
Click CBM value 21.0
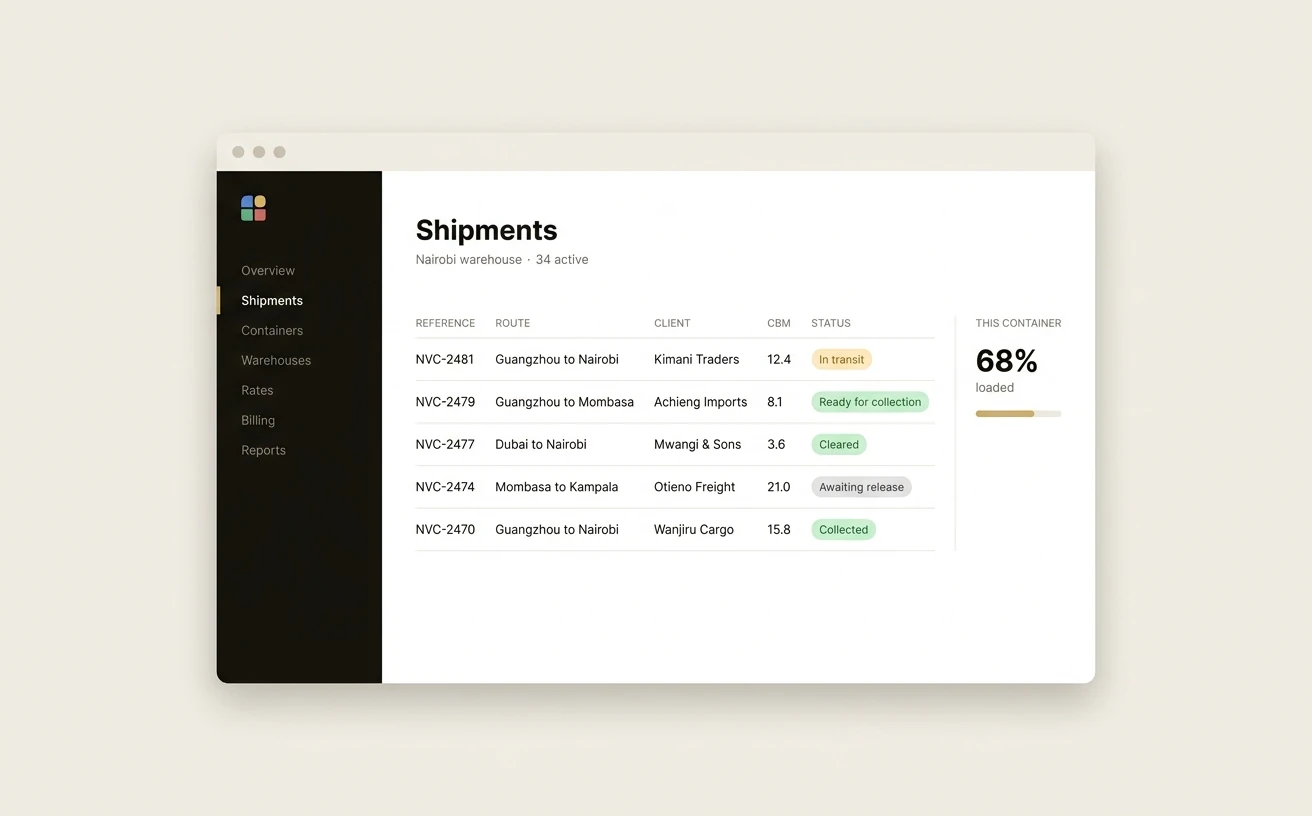tap(779, 487)
